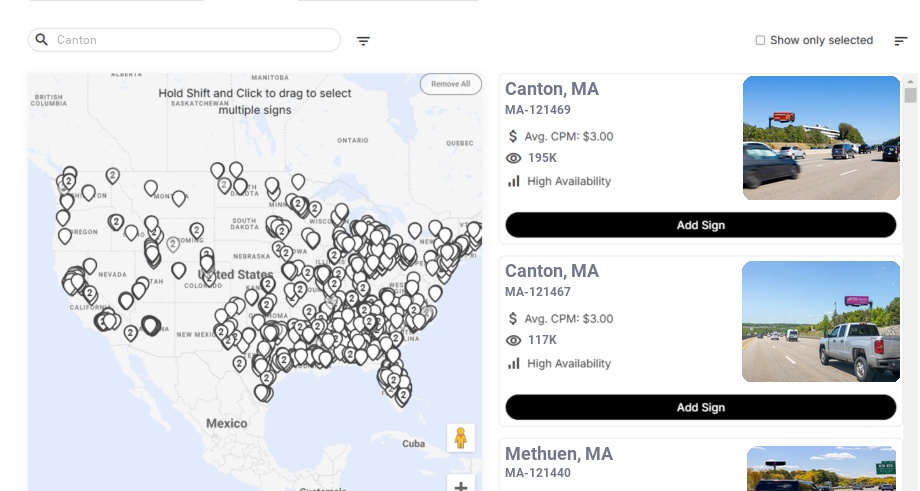Toggle the Show only selected checkbox
Viewport: 920px width, 491px height.
point(760,41)
